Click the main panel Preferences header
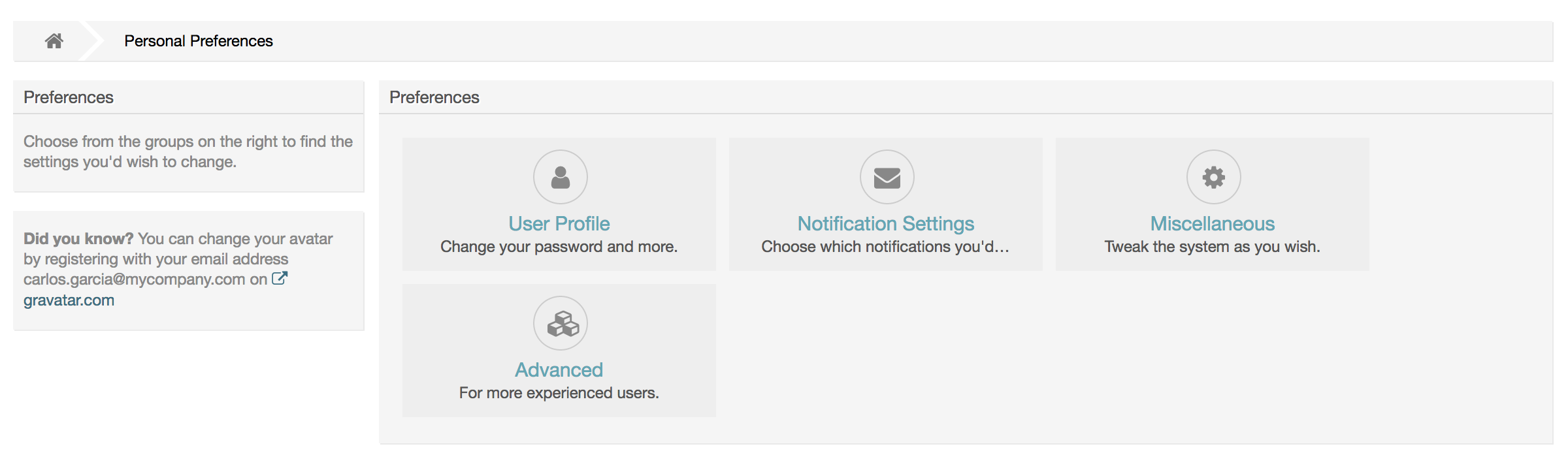1568x472 pixels. click(434, 97)
